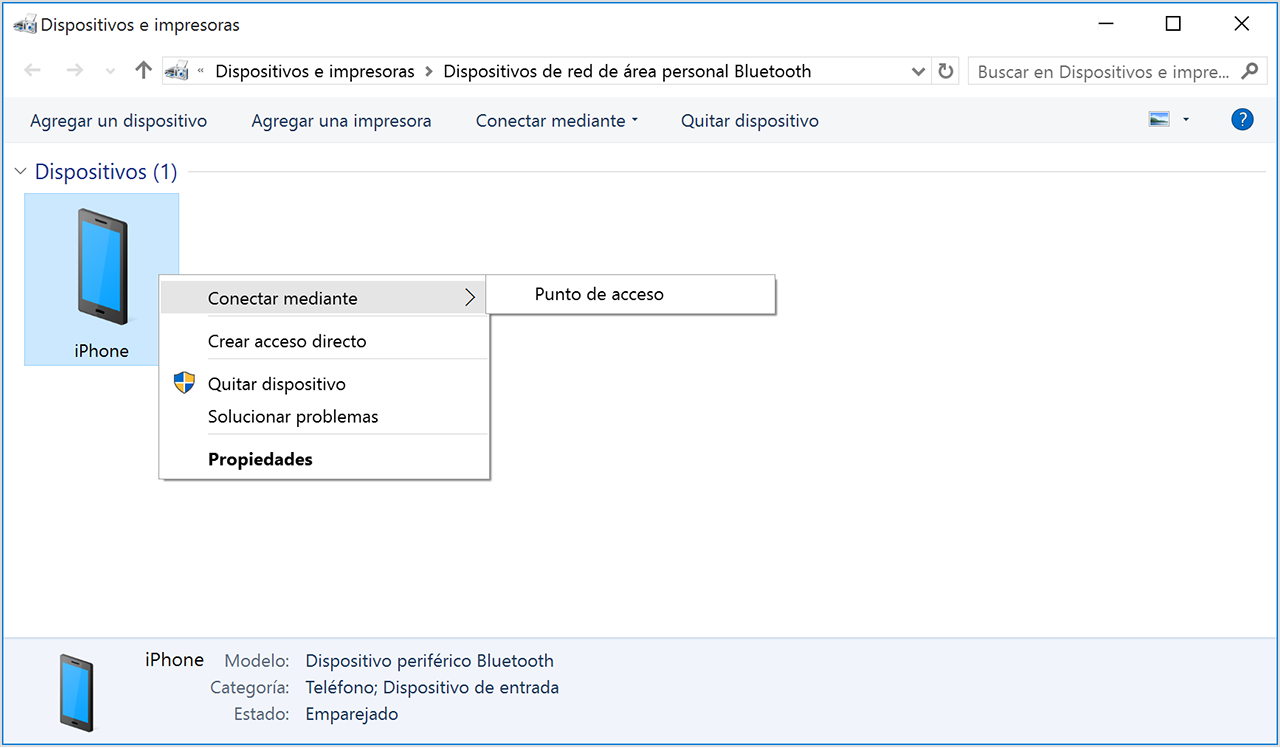Viewport: 1280px width, 748px height.
Task: Click 'Agregar una impresora' in toolbar
Action: [x=341, y=121]
